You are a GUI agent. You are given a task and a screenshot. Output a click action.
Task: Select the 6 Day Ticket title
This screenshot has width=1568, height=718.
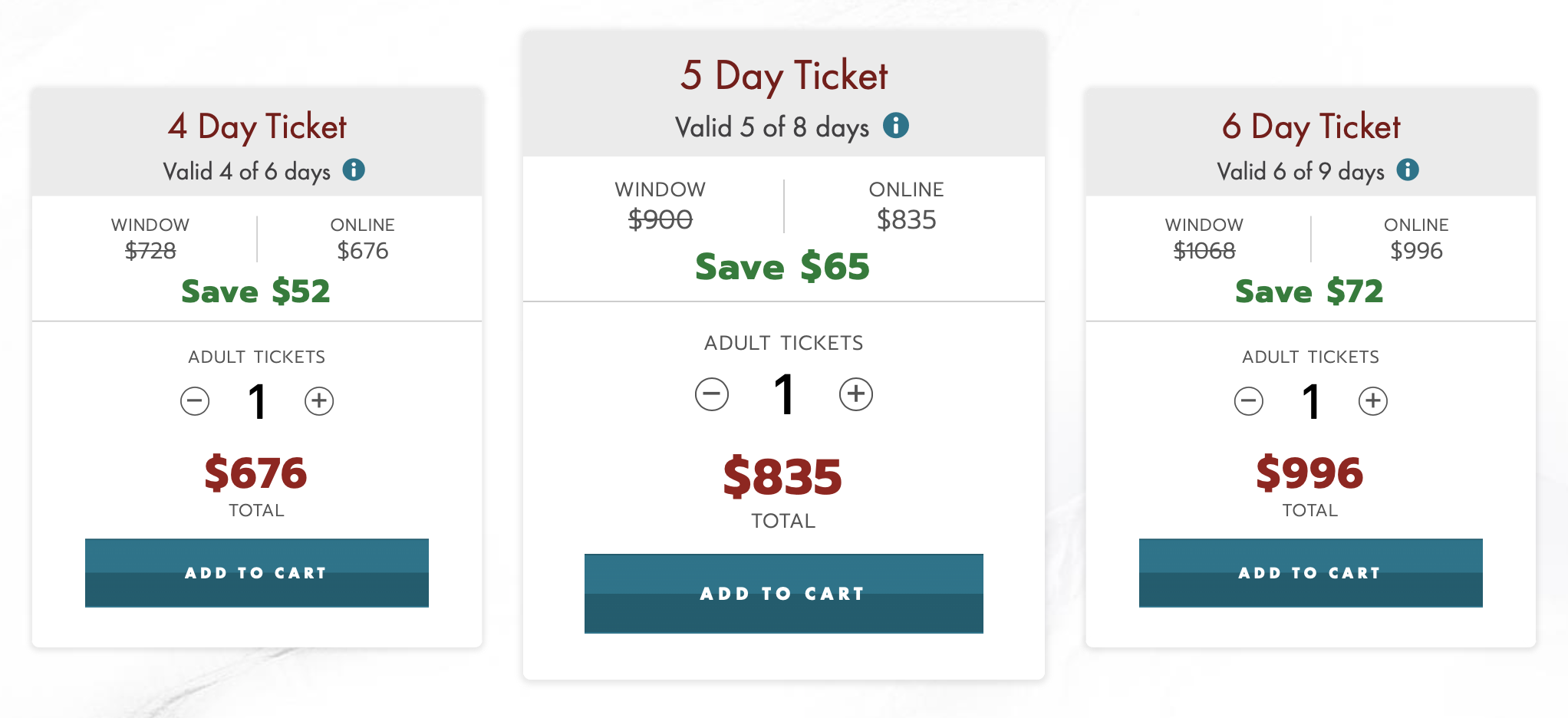[1311, 127]
